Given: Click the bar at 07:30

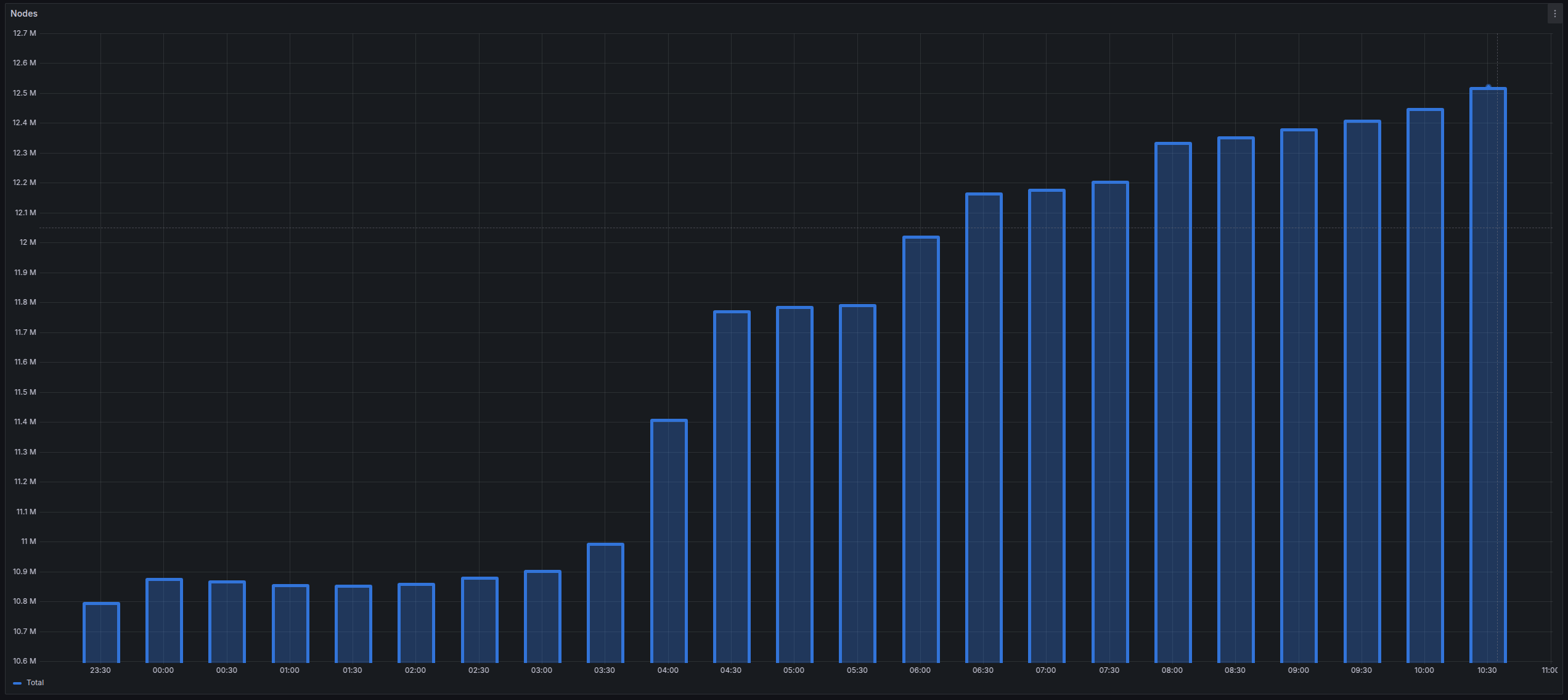Looking at the screenshot, I should pyautogui.click(x=1110, y=422).
